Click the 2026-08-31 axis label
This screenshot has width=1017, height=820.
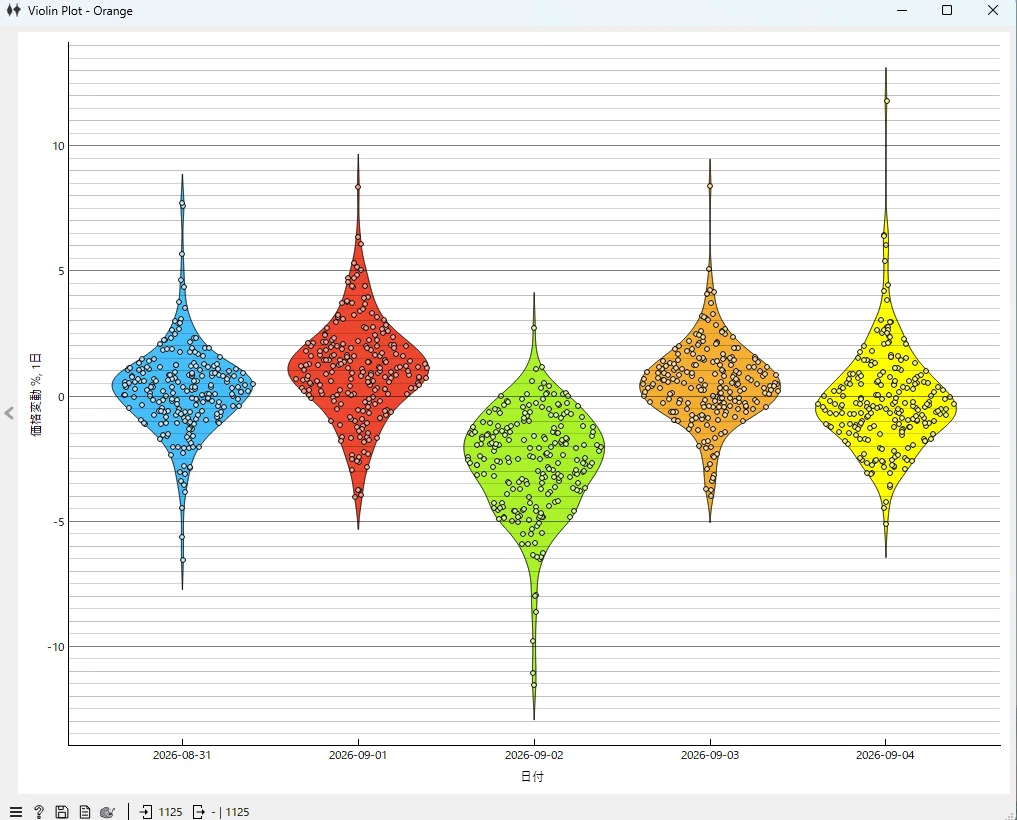coord(182,755)
